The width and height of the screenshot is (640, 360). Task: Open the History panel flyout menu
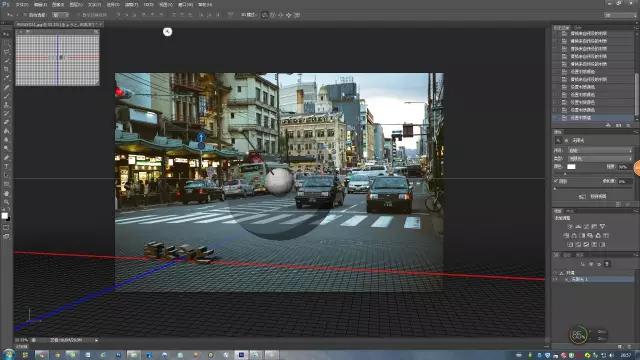pos(635,28)
